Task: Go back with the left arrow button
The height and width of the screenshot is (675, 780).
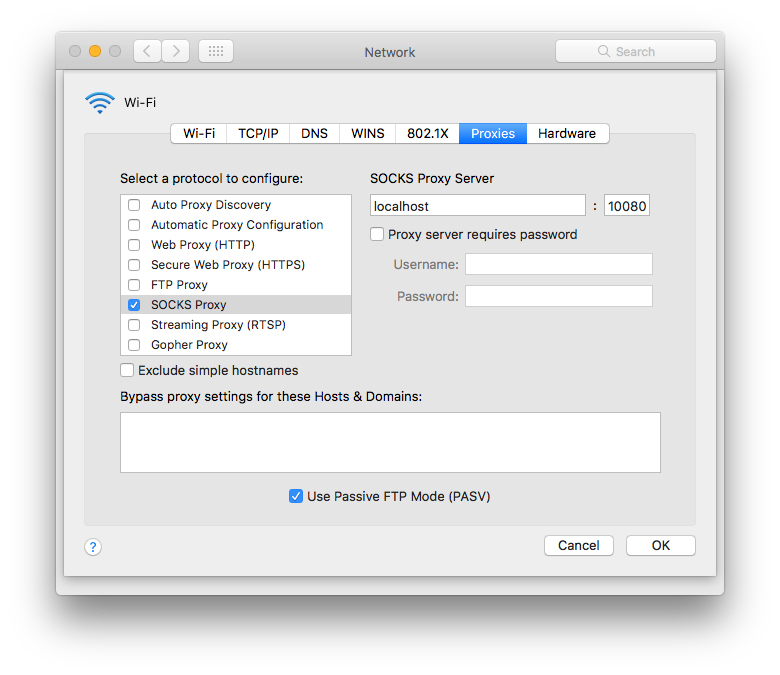Action: pos(147,51)
